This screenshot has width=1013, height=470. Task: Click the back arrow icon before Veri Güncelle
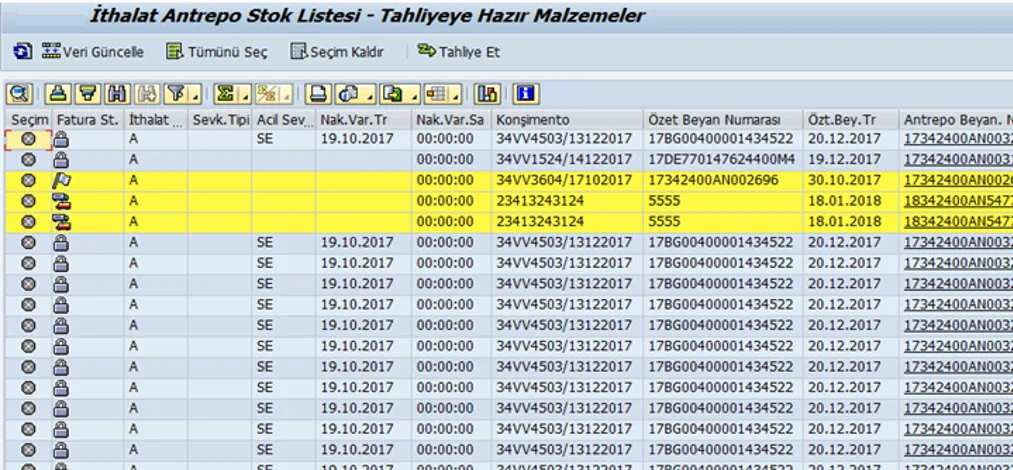click(x=23, y=52)
